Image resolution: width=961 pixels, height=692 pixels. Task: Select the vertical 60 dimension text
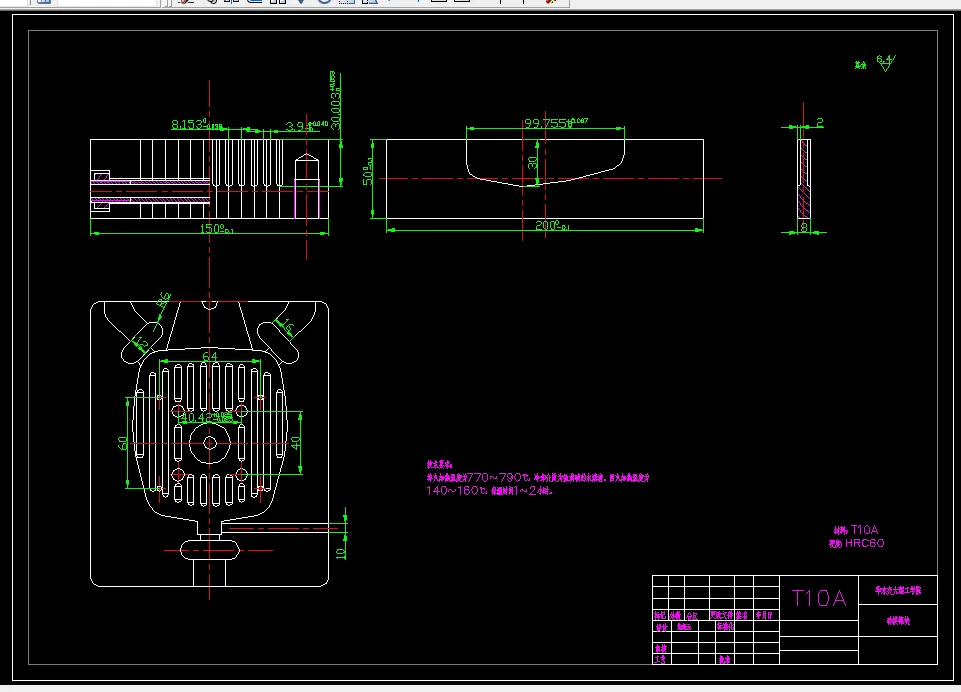pos(123,443)
